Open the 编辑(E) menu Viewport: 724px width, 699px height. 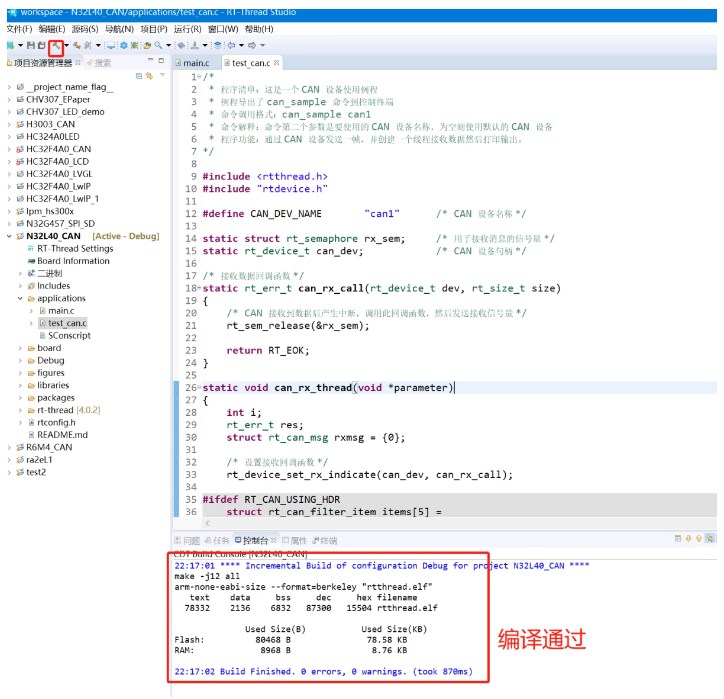[52, 29]
